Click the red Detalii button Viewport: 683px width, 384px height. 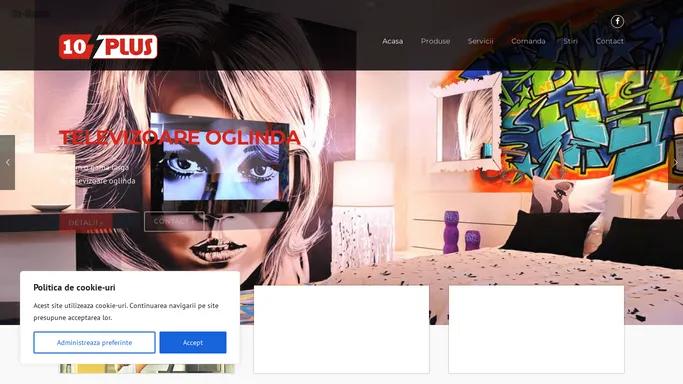(85, 222)
